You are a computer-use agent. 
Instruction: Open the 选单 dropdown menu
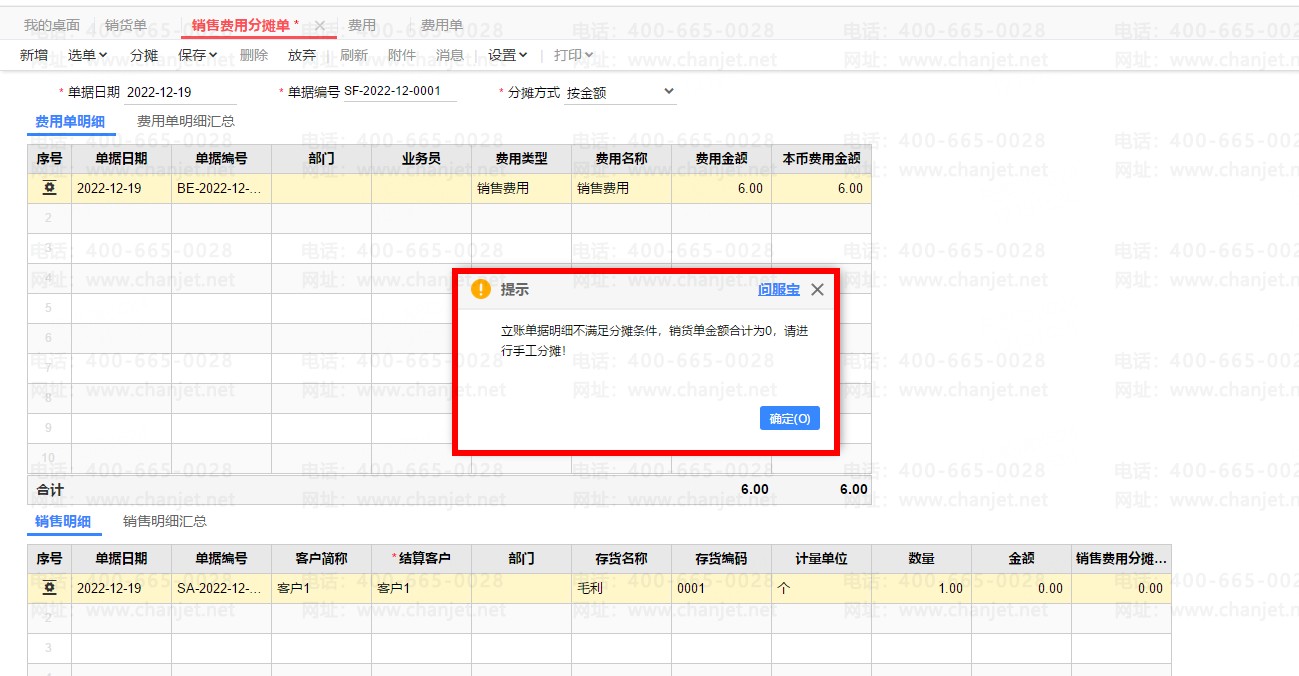(x=87, y=55)
